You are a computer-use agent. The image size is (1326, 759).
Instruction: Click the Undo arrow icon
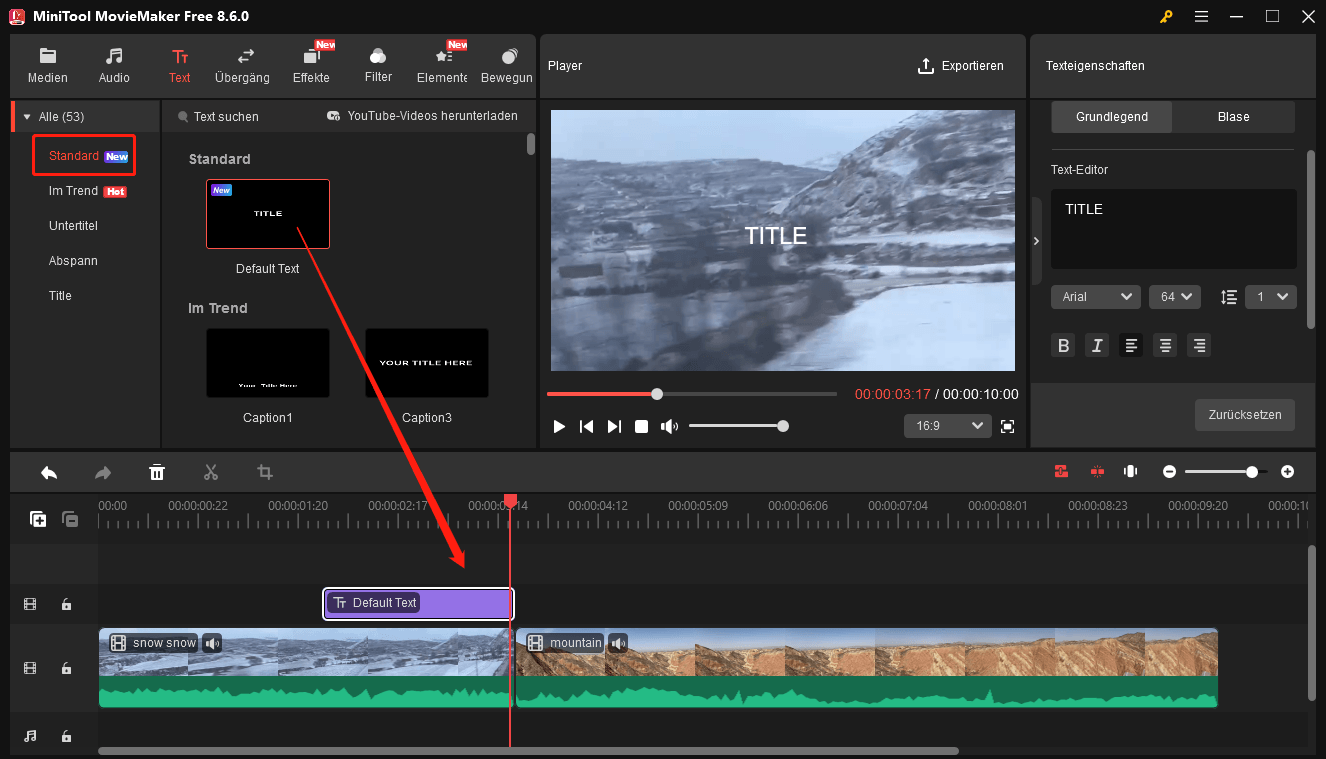pos(49,471)
